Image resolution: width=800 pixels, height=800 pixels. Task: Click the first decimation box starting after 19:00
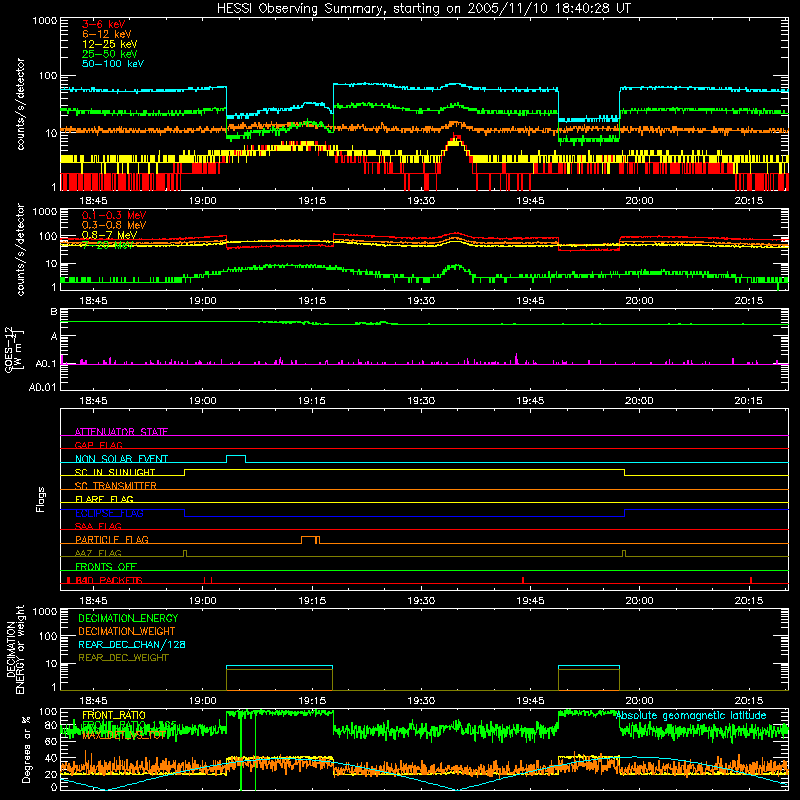[x=280, y=678]
